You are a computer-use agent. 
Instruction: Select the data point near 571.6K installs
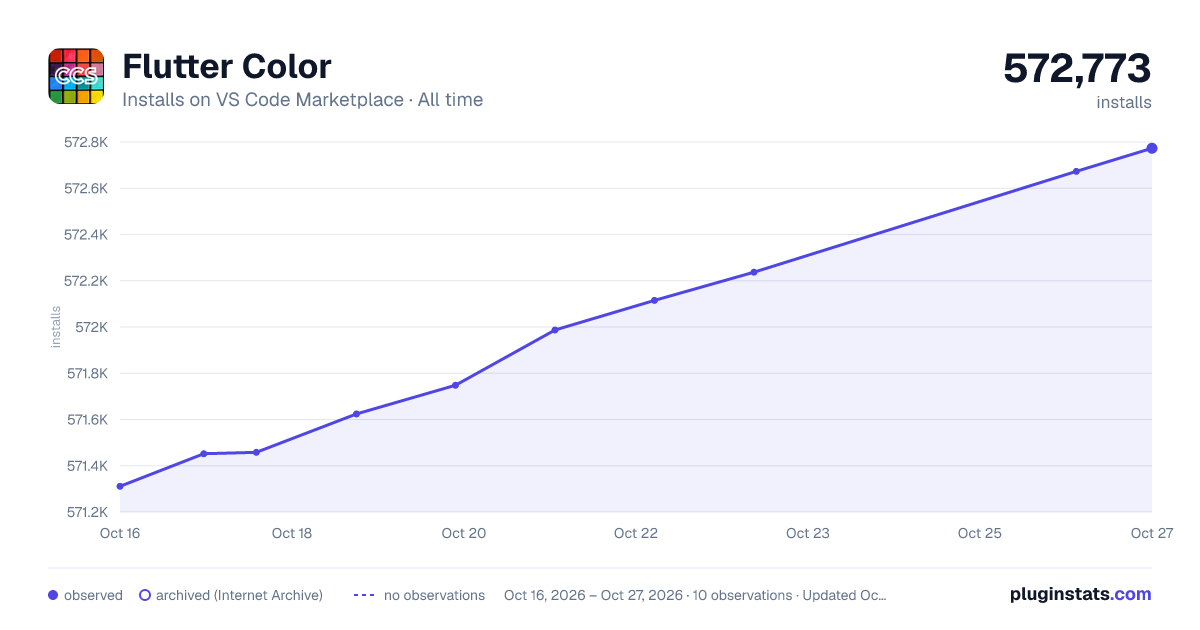coord(356,414)
